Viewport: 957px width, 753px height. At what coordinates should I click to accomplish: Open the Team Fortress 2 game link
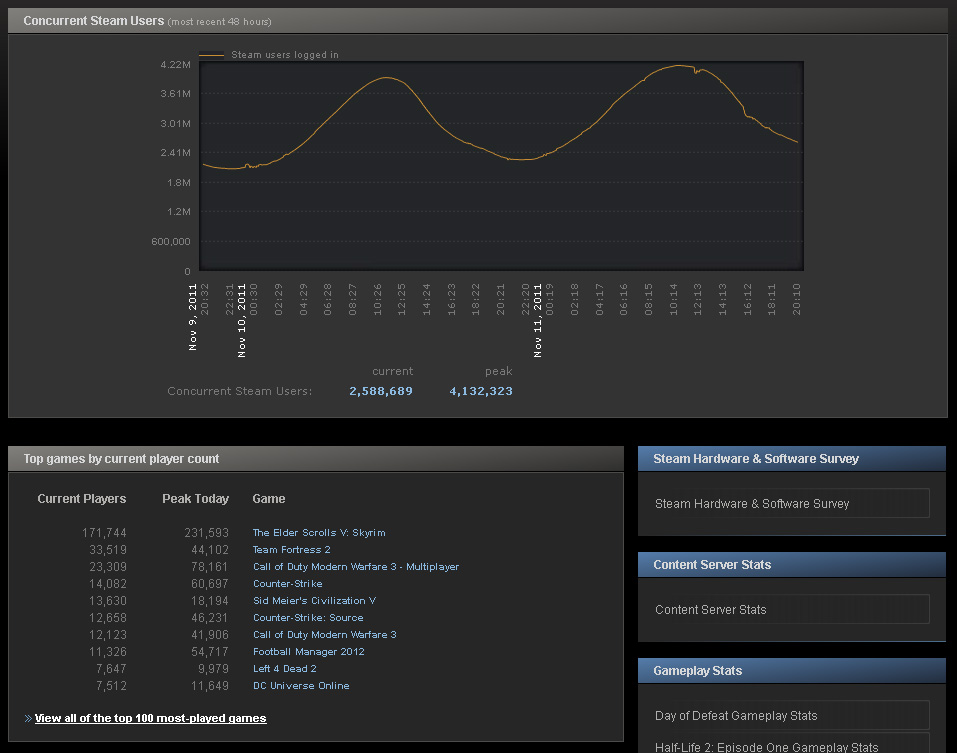(x=292, y=550)
